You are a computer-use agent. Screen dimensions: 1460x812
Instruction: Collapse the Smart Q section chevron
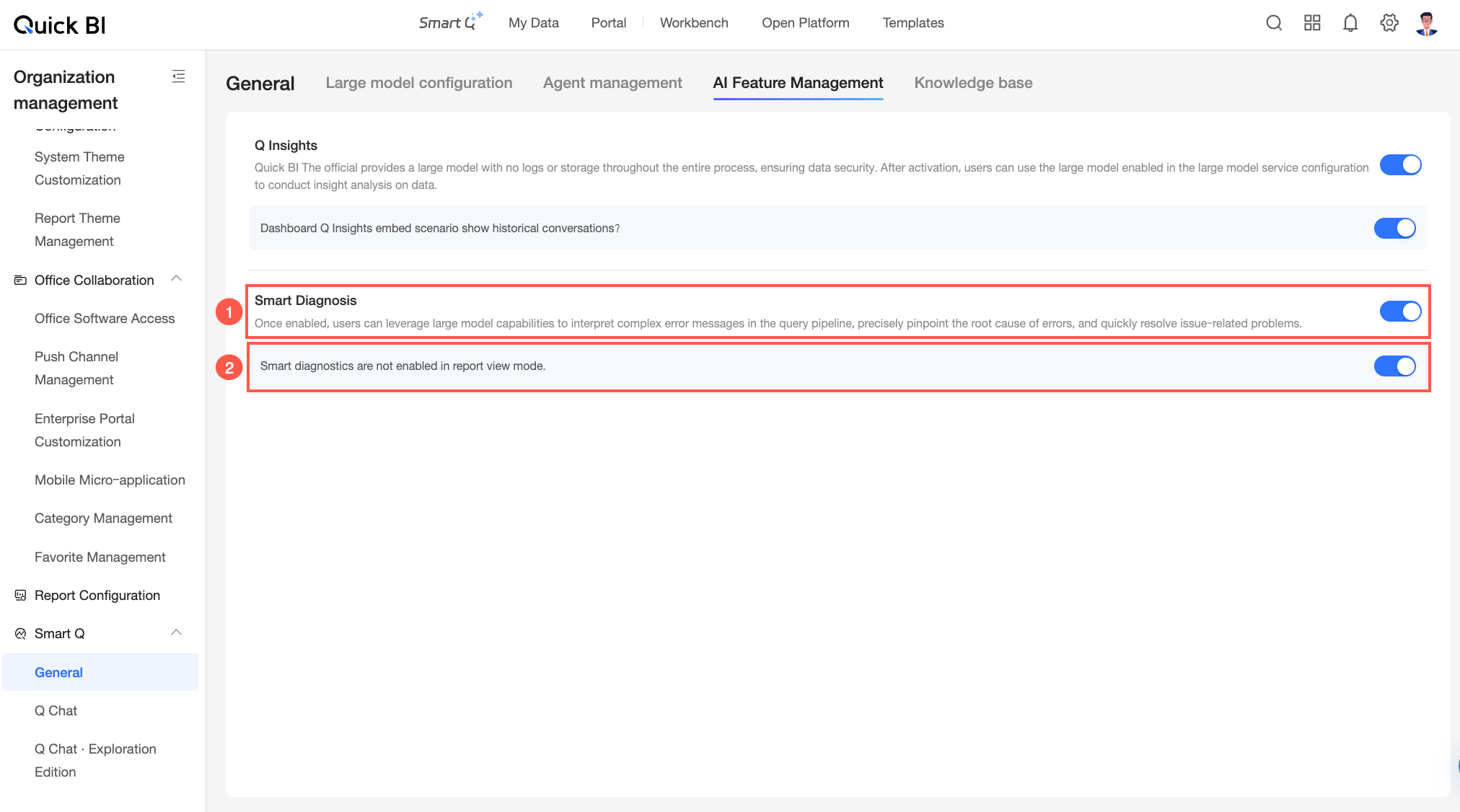point(176,633)
